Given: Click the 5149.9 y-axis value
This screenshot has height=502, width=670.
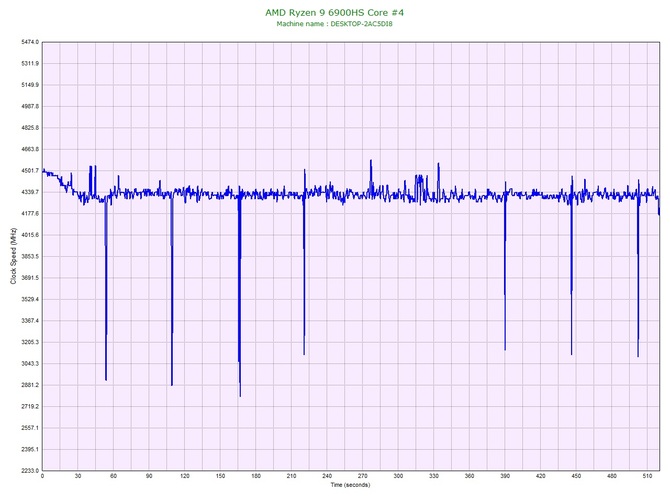Looking at the screenshot, I should (x=30, y=85).
